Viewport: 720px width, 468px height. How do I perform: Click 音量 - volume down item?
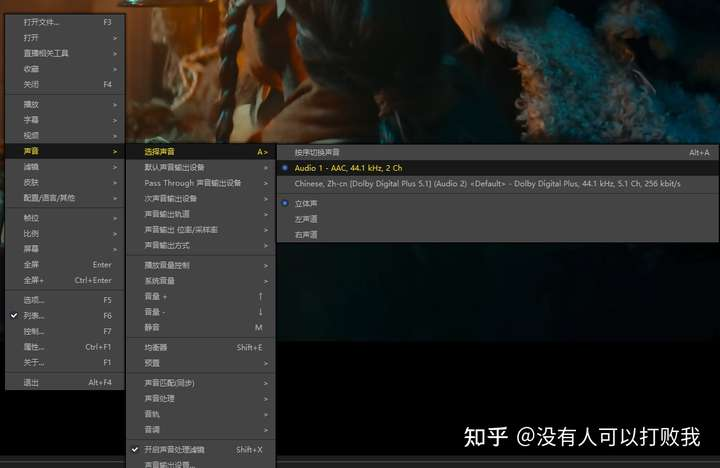(201, 312)
